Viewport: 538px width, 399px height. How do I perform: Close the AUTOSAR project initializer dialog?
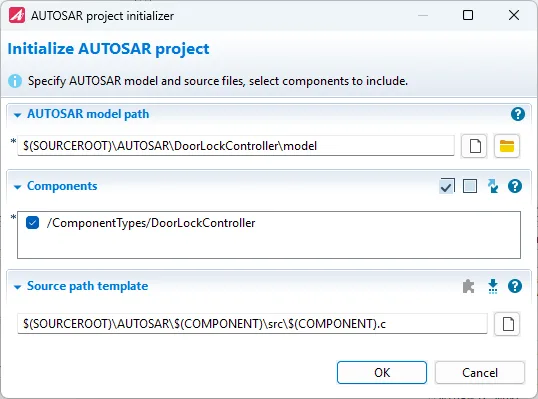tap(514, 15)
